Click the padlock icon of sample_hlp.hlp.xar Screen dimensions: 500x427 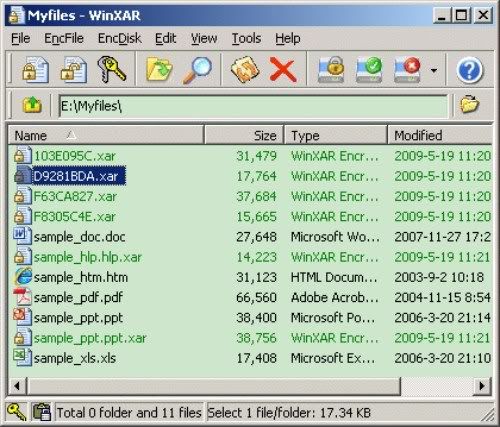(x=22, y=257)
